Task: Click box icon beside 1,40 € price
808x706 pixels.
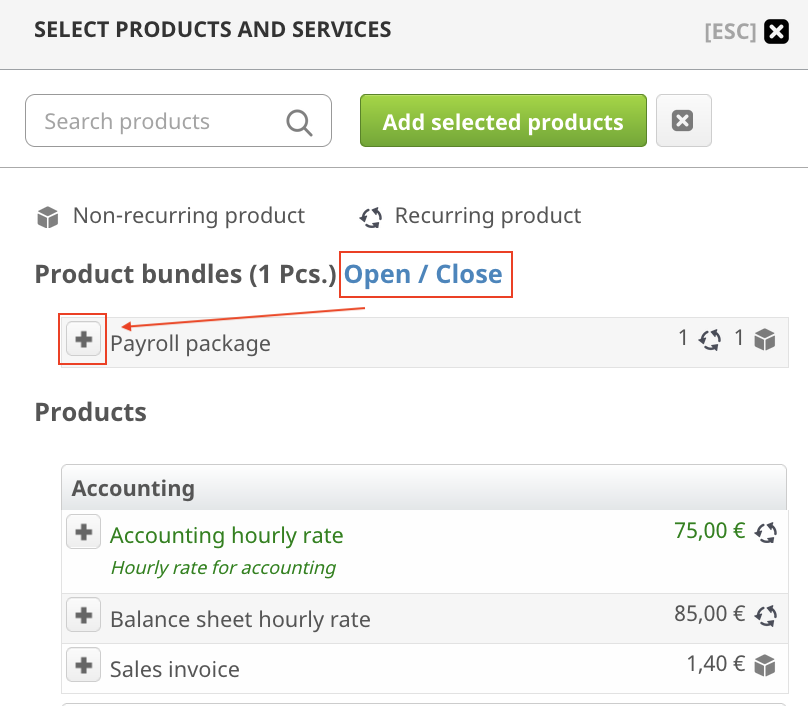Action: tap(765, 664)
